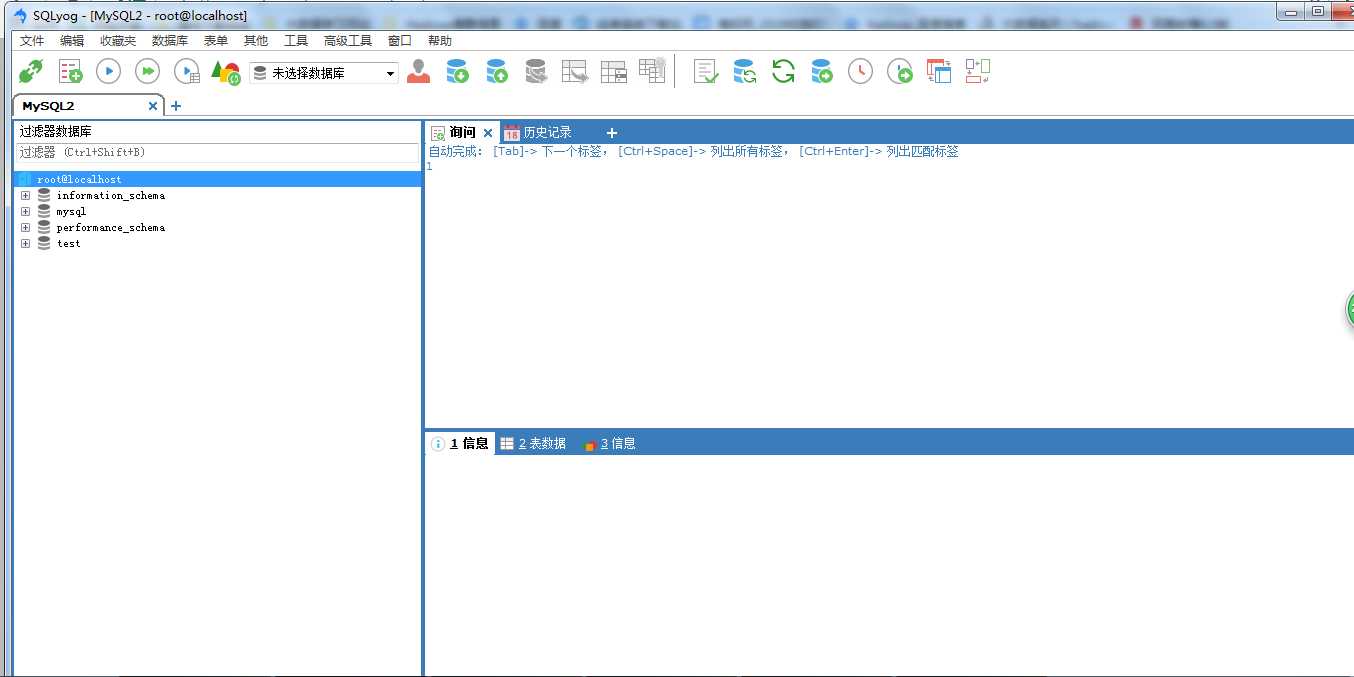
Task: Click the schema diagram boxes icon
Action: coord(978,71)
